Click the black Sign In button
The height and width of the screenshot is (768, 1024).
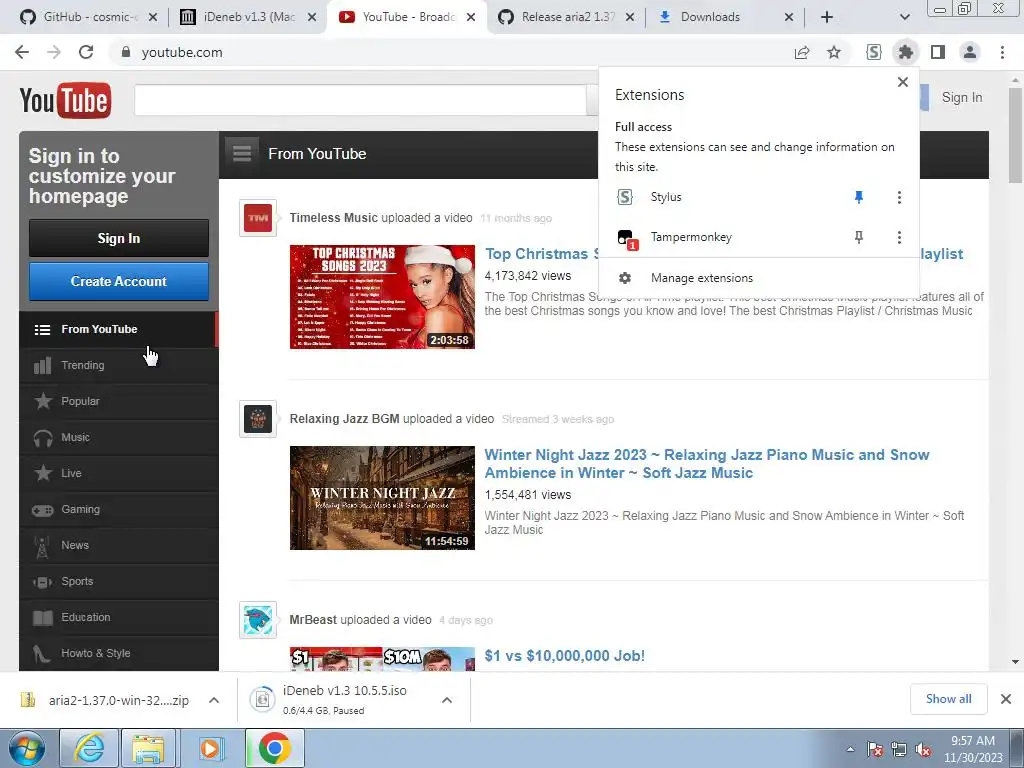click(119, 238)
